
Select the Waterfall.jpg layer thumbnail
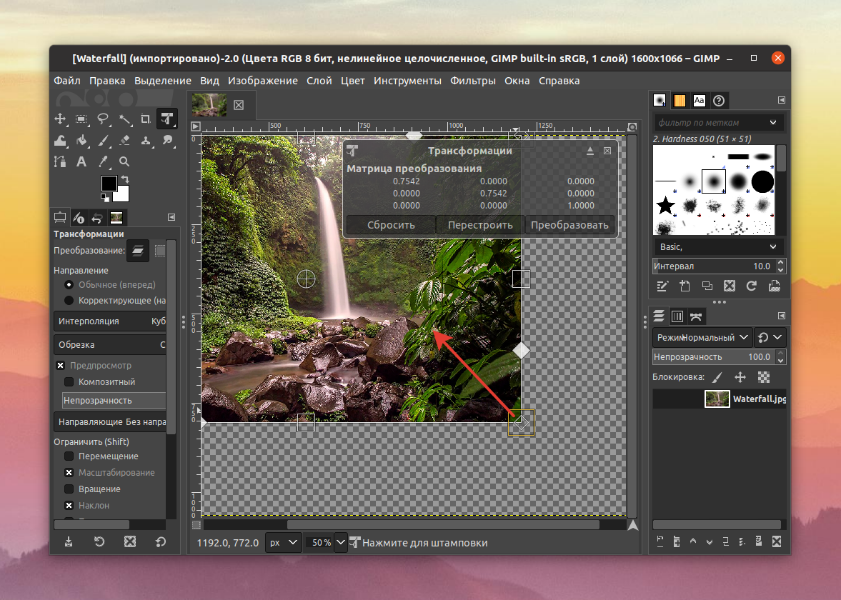(717, 399)
